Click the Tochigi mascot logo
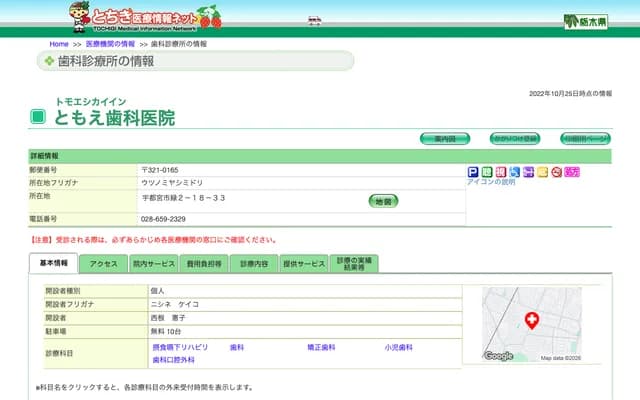 79,17
